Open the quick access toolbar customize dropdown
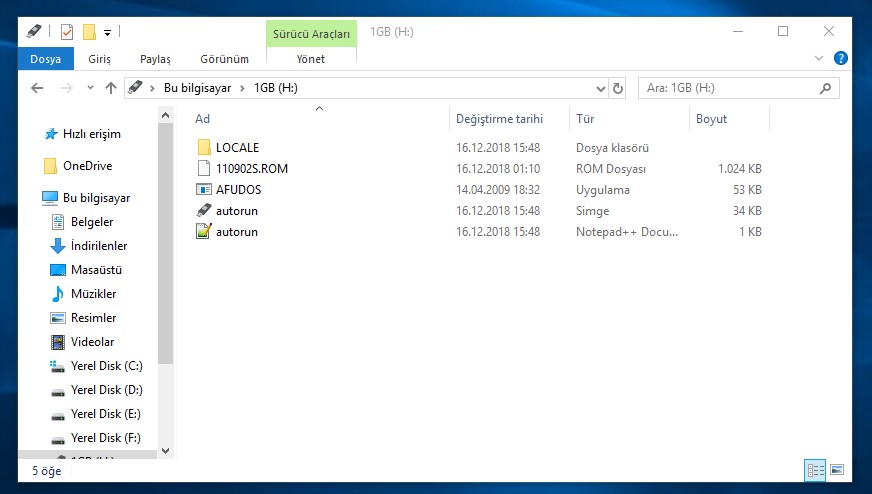 click(x=107, y=33)
